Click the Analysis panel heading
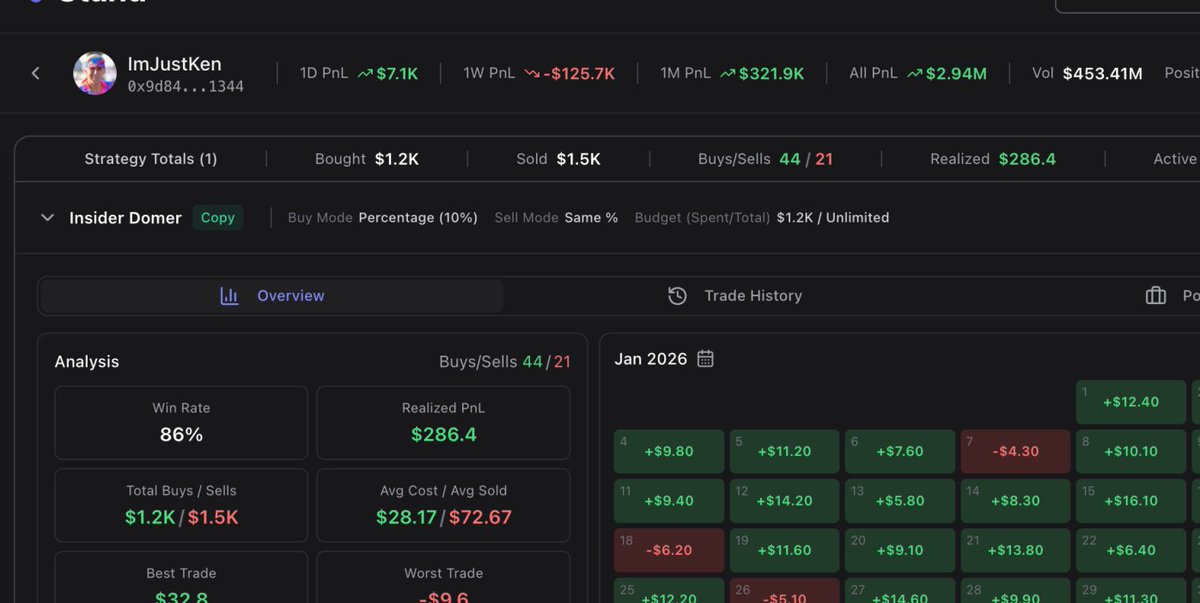1200x603 pixels. coord(87,362)
